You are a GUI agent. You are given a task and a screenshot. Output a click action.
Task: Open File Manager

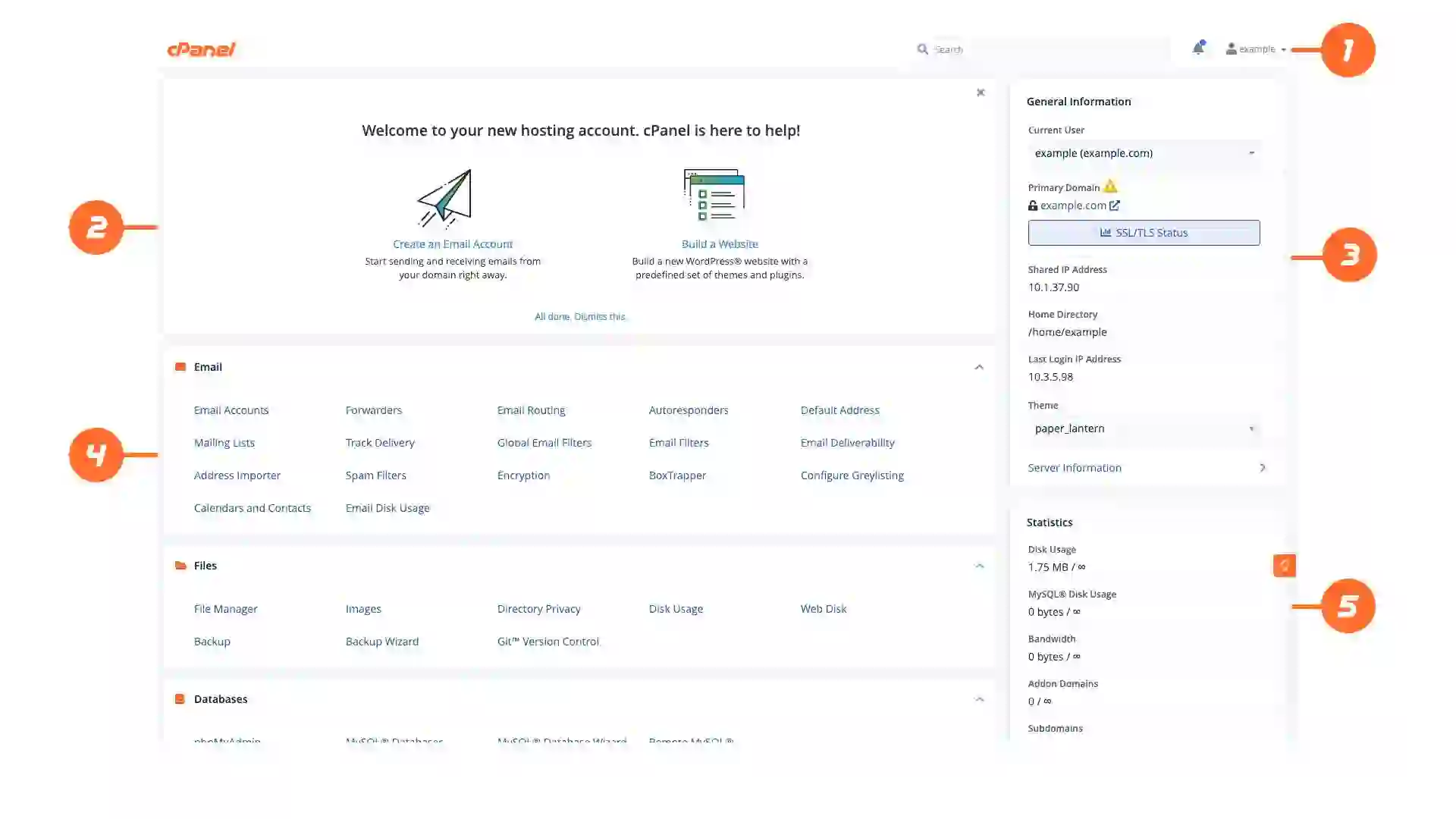pyautogui.click(x=226, y=609)
